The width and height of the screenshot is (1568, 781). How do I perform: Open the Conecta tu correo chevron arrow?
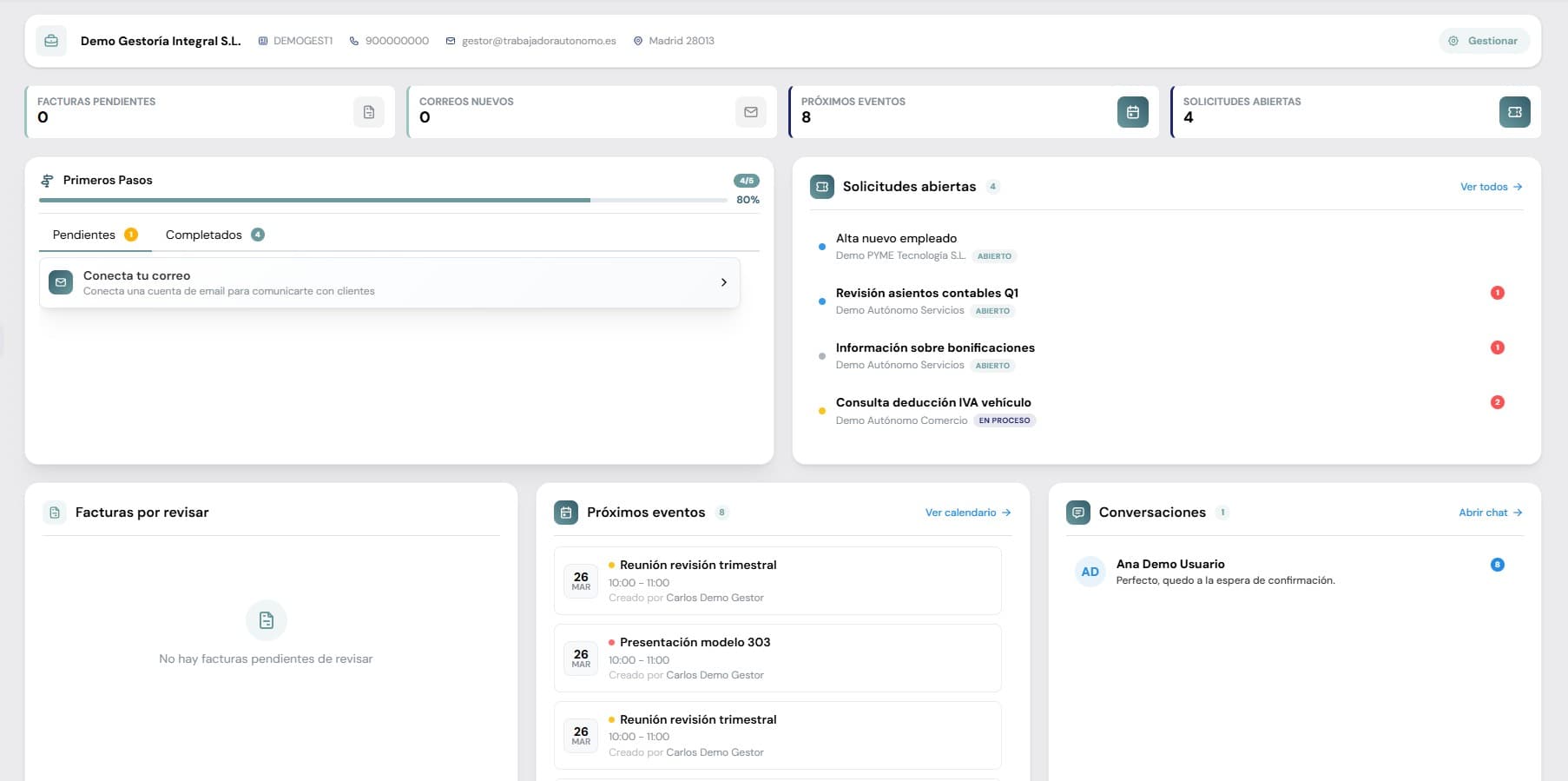(x=724, y=282)
